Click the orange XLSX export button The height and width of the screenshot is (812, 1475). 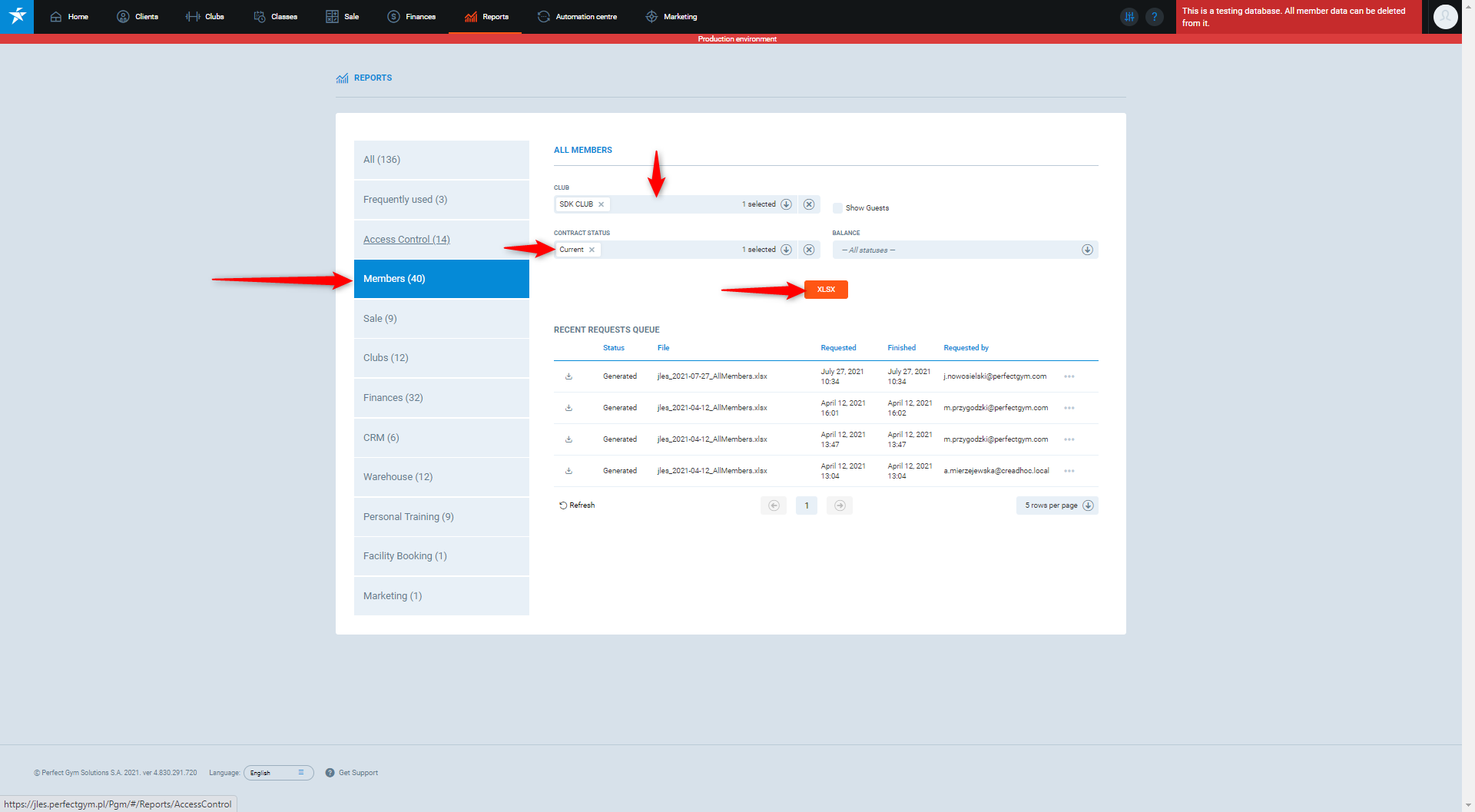point(826,290)
